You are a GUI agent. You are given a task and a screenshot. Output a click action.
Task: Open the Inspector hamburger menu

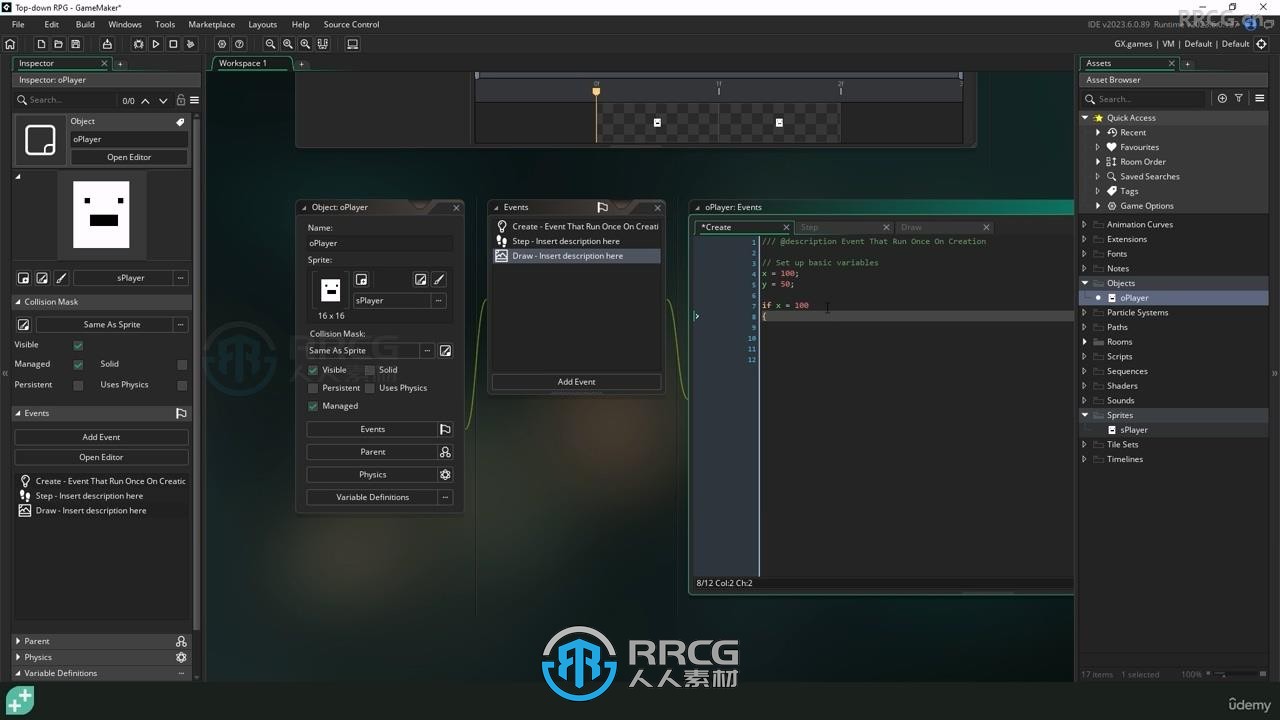tap(194, 100)
